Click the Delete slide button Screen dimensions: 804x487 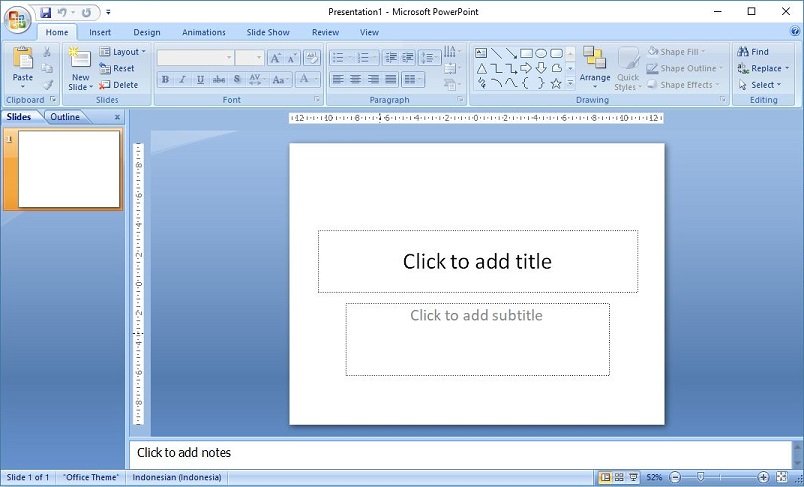point(119,85)
